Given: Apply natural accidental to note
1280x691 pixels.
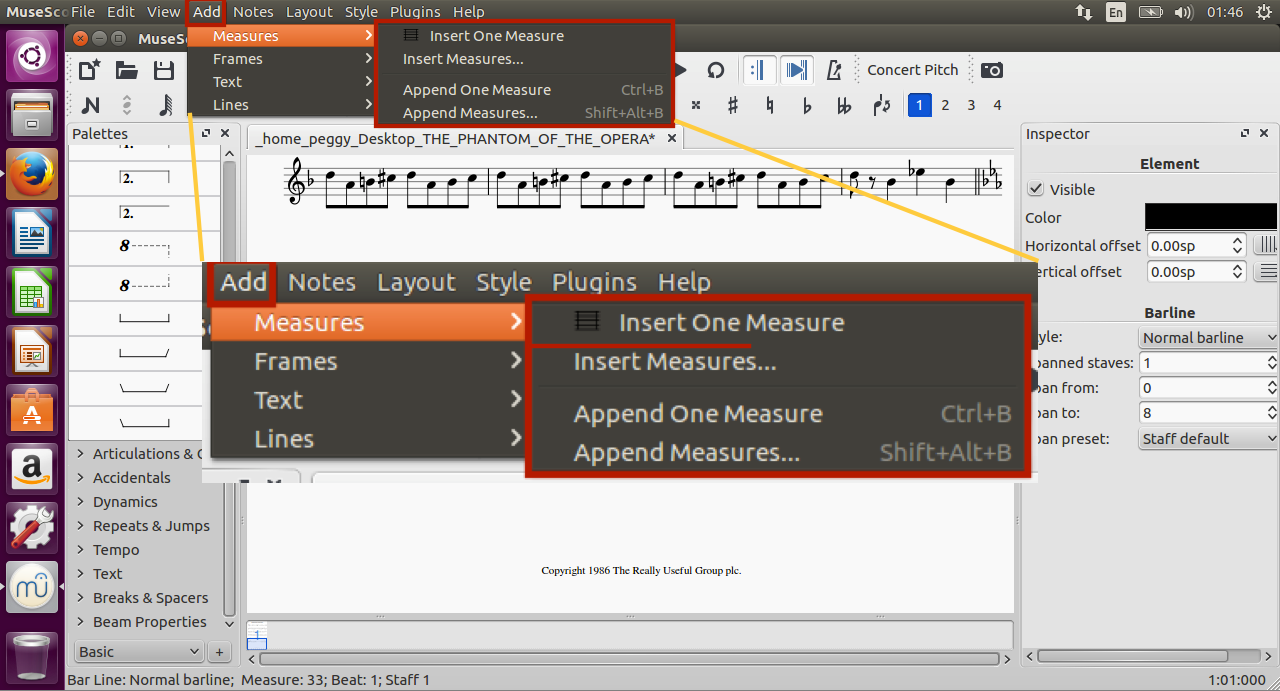Looking at the screenshot, I should pyautogui.click(x=770, y=105).
